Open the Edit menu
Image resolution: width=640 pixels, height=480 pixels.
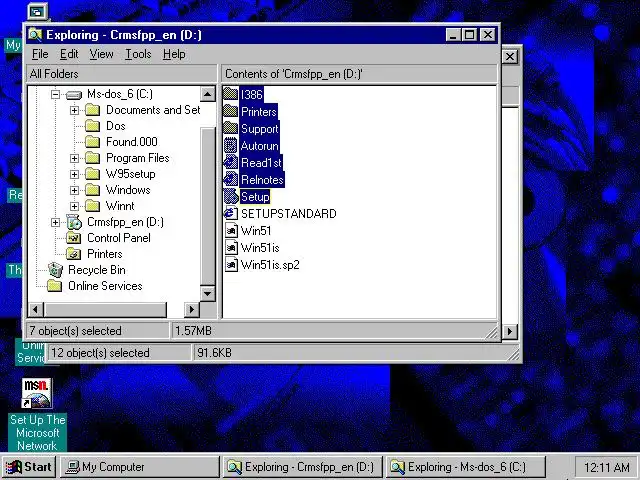click(x=69, y=54)
